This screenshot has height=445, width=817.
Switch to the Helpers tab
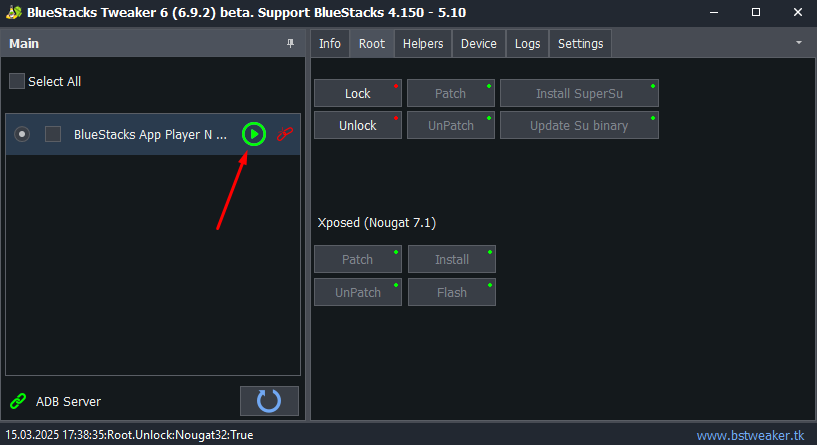pyautogui.click(x=423, y=44)
